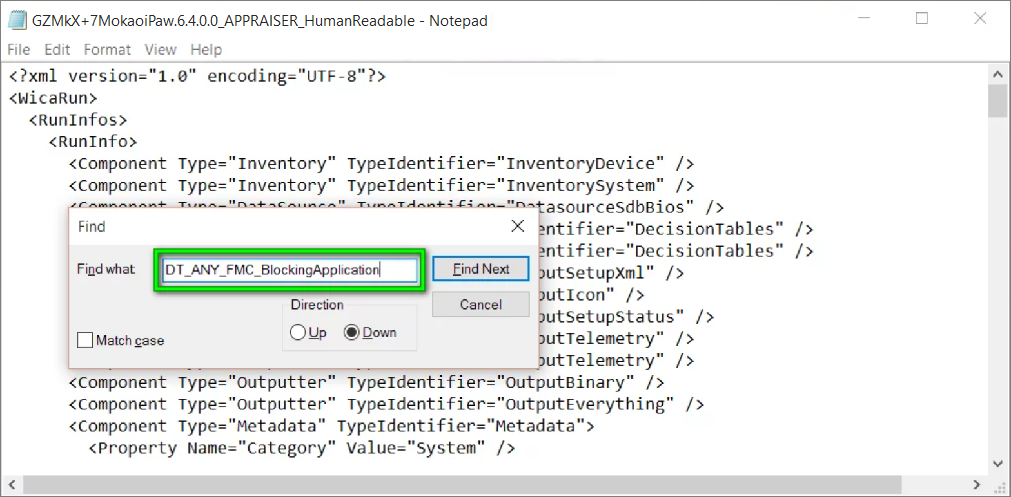
Task: Click the vertical scrollbar up arrow
Action: point(997,73)
